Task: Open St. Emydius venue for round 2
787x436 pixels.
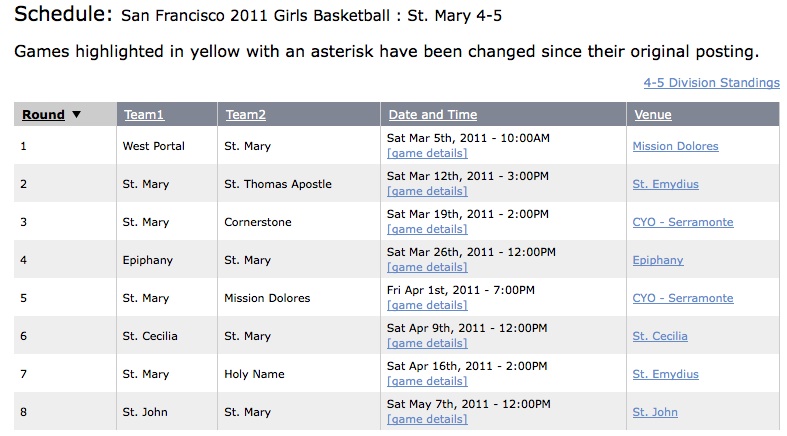Action: pyautogui.click(x=666, y=184)
